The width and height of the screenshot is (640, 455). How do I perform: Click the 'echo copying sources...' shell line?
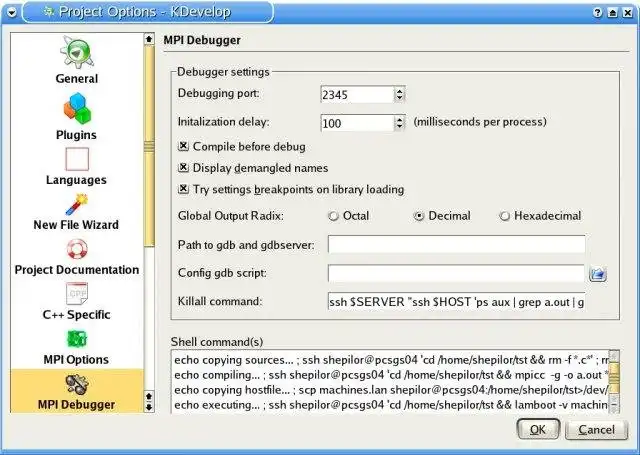[391, 360]
